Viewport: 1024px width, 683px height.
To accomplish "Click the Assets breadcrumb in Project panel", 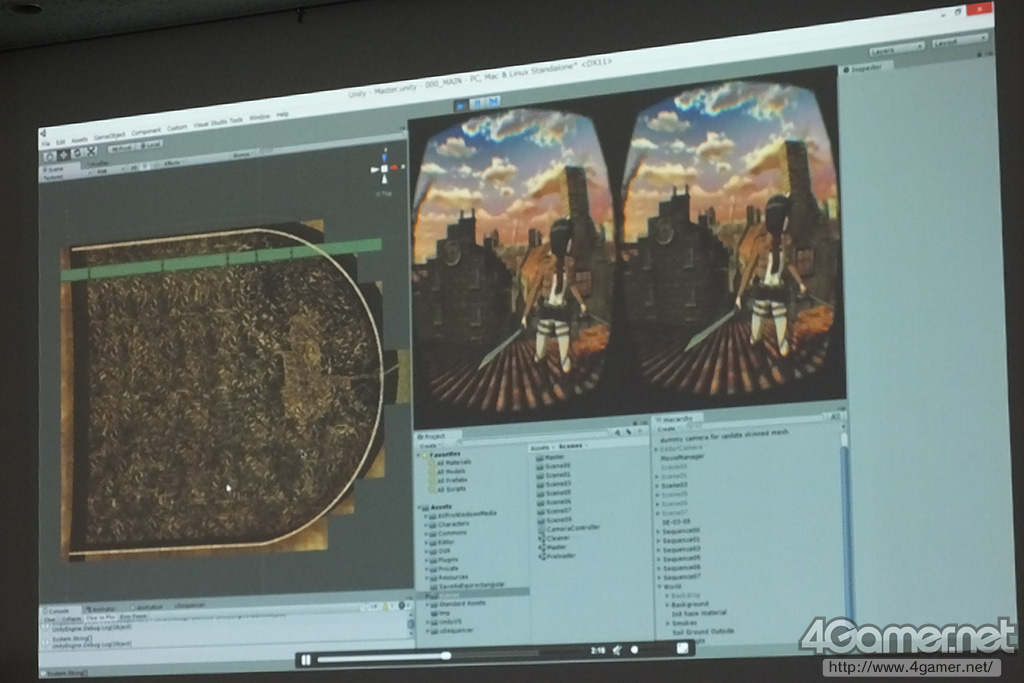I will (539, 447).
